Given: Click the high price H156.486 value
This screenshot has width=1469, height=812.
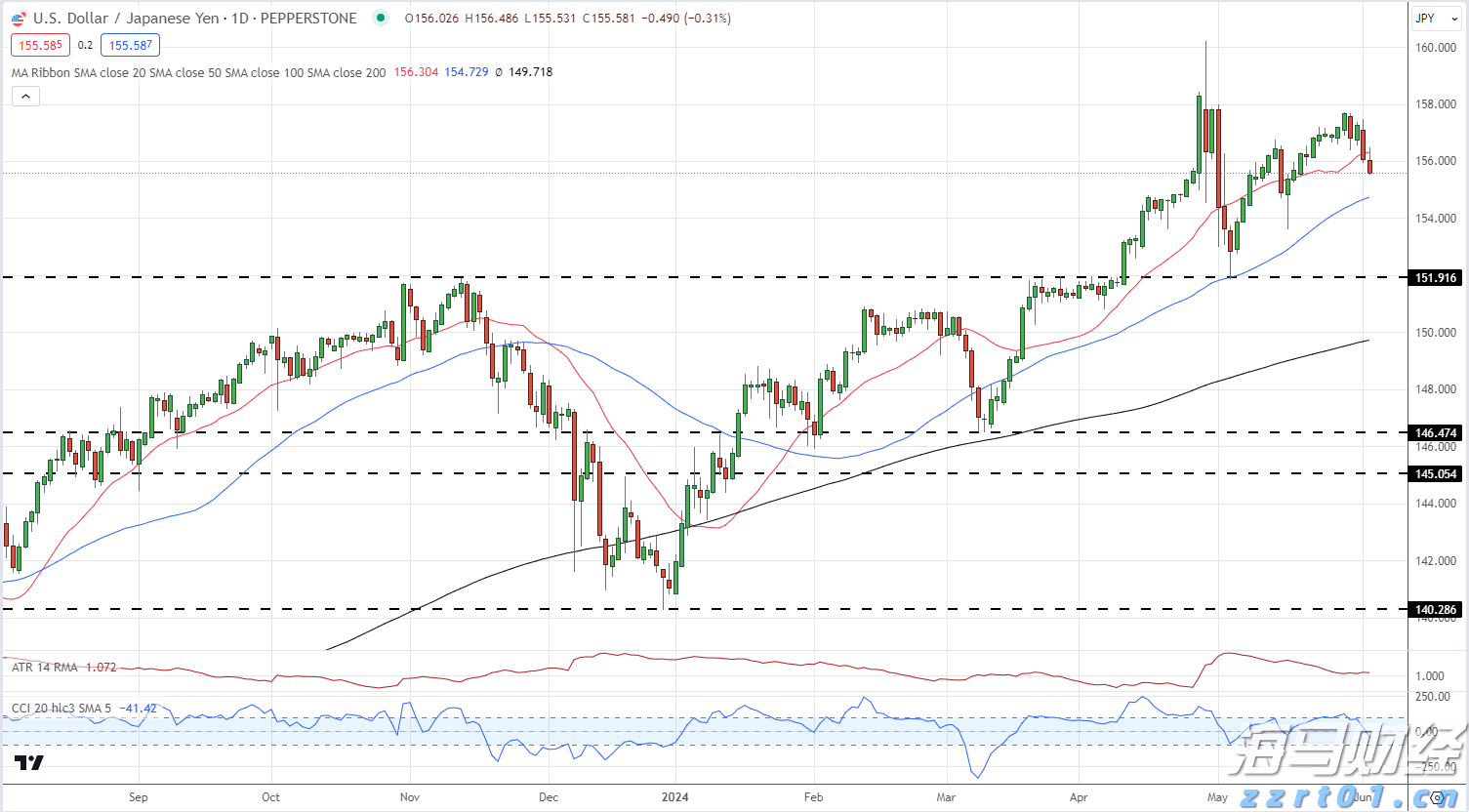Looking at the screenshot, I should click(491, 19).
